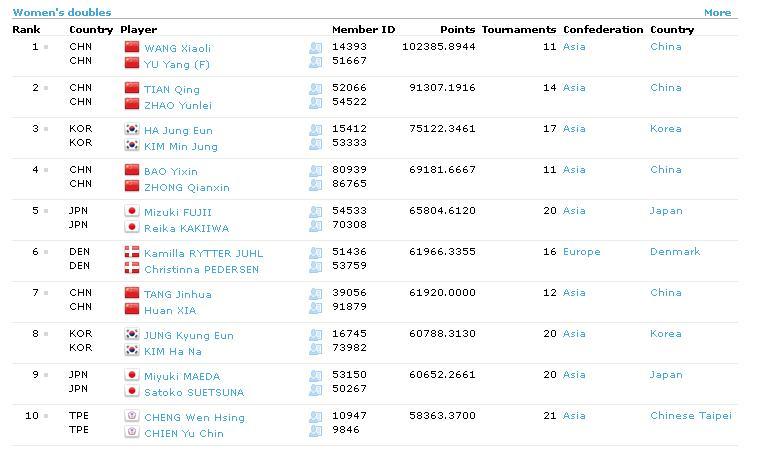Open the Chinese Taipei country link

point(690,416)
